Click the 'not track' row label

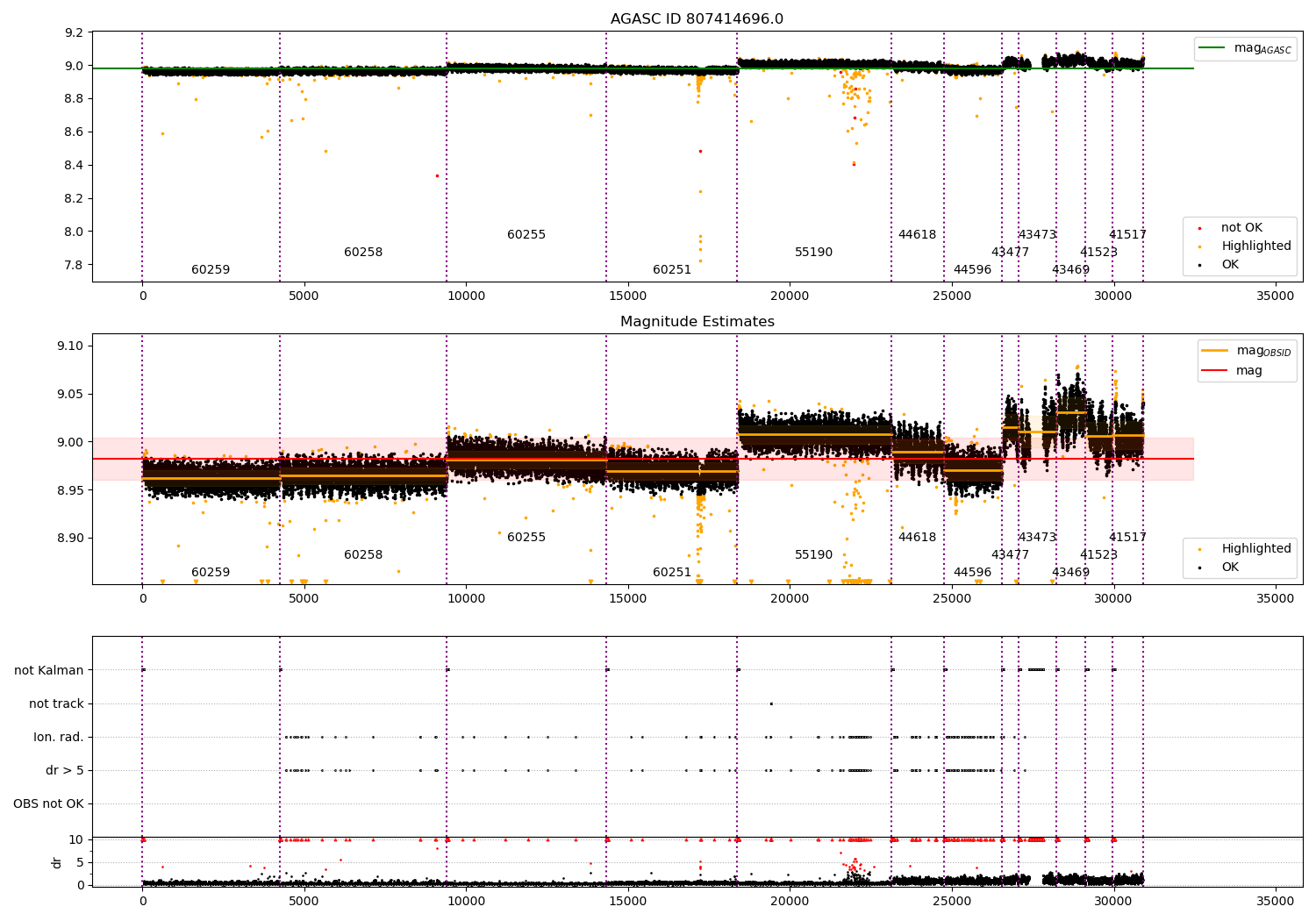click(x=56, y=703)
